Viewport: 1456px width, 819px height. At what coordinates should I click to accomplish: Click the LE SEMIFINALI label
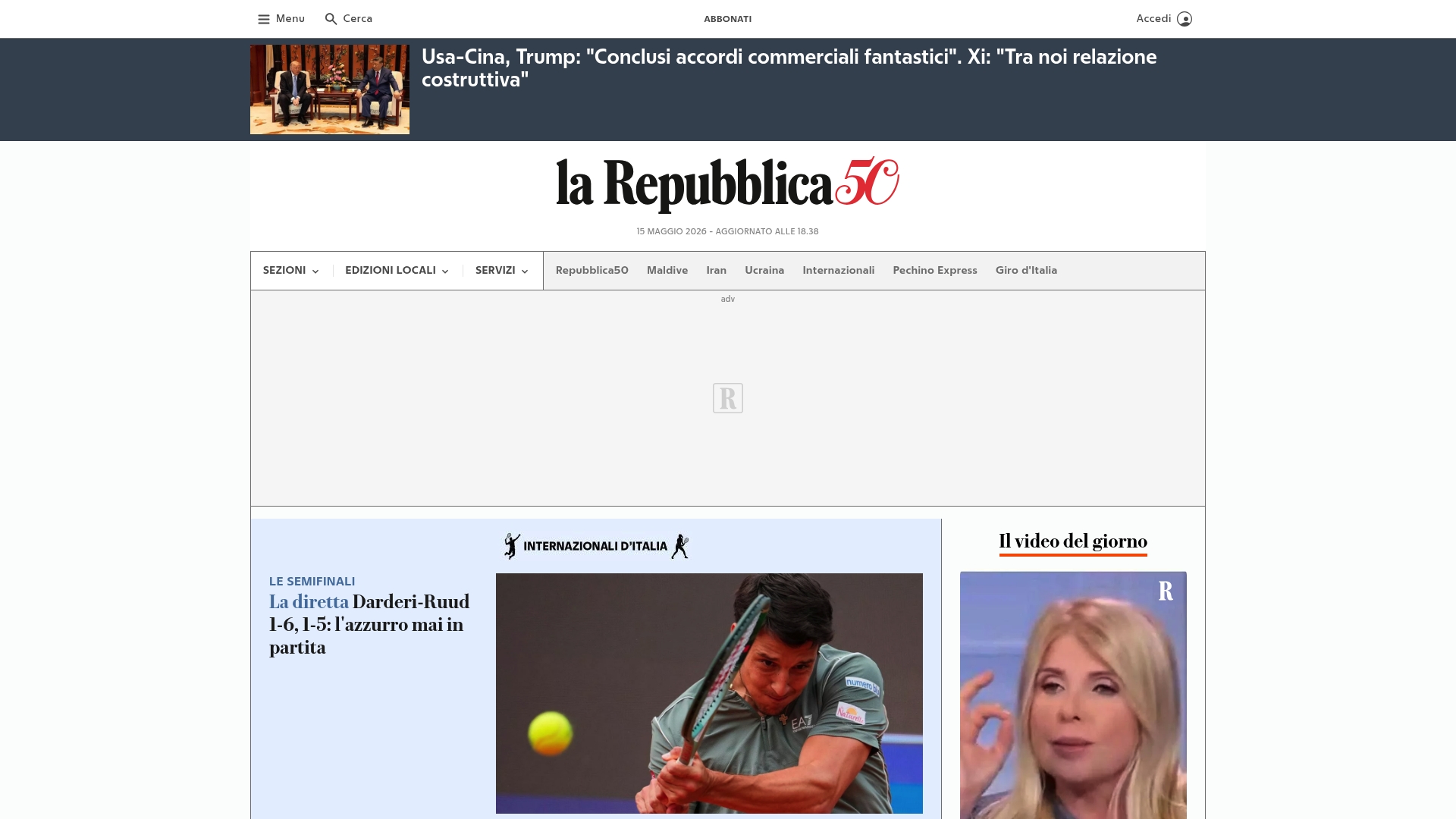(x=312, y=582)
